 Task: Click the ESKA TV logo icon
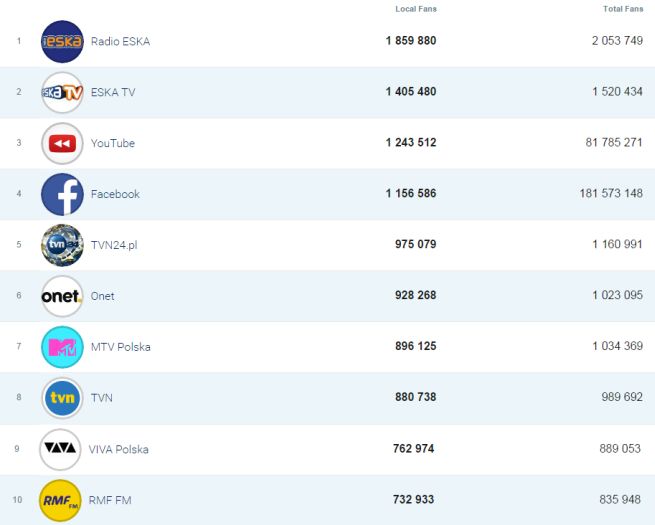pos(62,93)
